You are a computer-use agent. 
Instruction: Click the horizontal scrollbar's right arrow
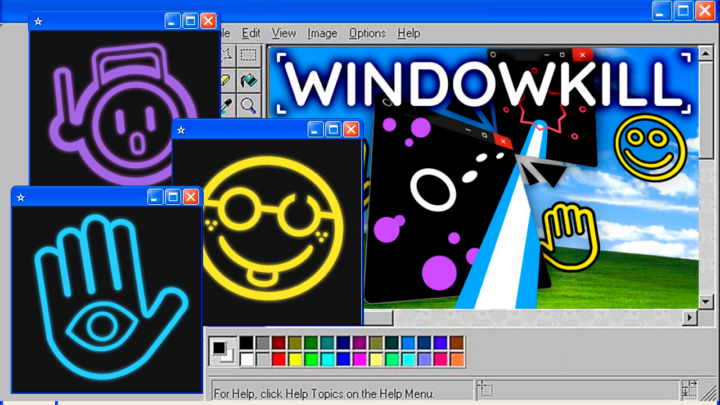[x=689, y=317]
